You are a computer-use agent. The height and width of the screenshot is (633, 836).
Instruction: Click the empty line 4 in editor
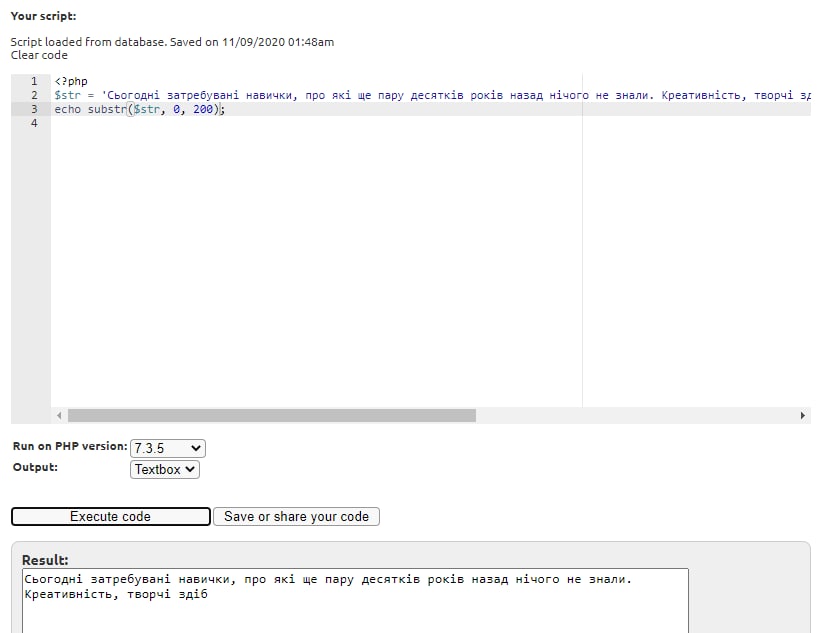tap(431, 123)
